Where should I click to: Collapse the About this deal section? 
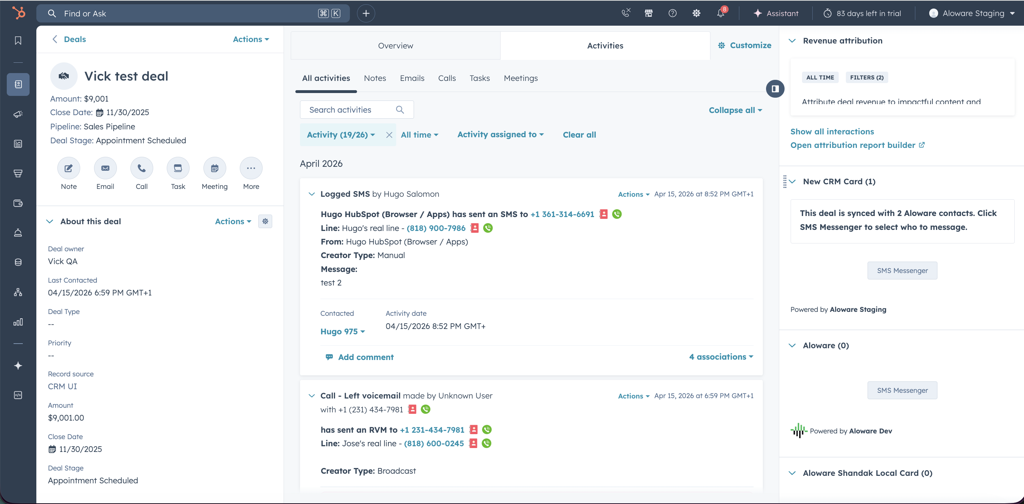coord(50,221)
